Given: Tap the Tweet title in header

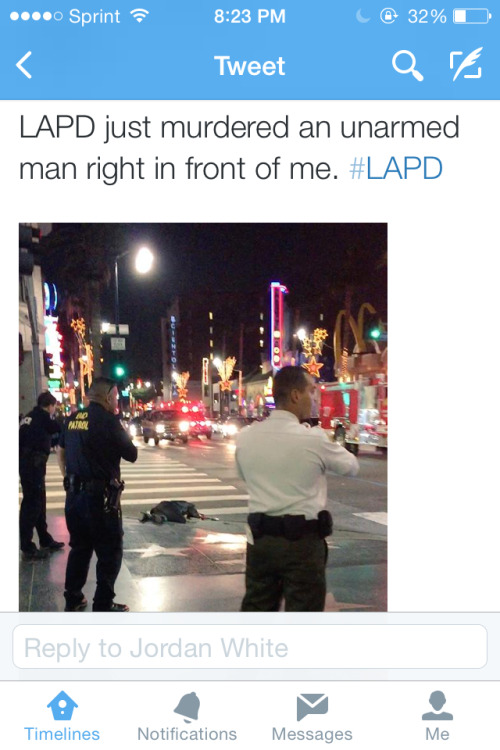Looking at the screenshot, I should (250, 66).
